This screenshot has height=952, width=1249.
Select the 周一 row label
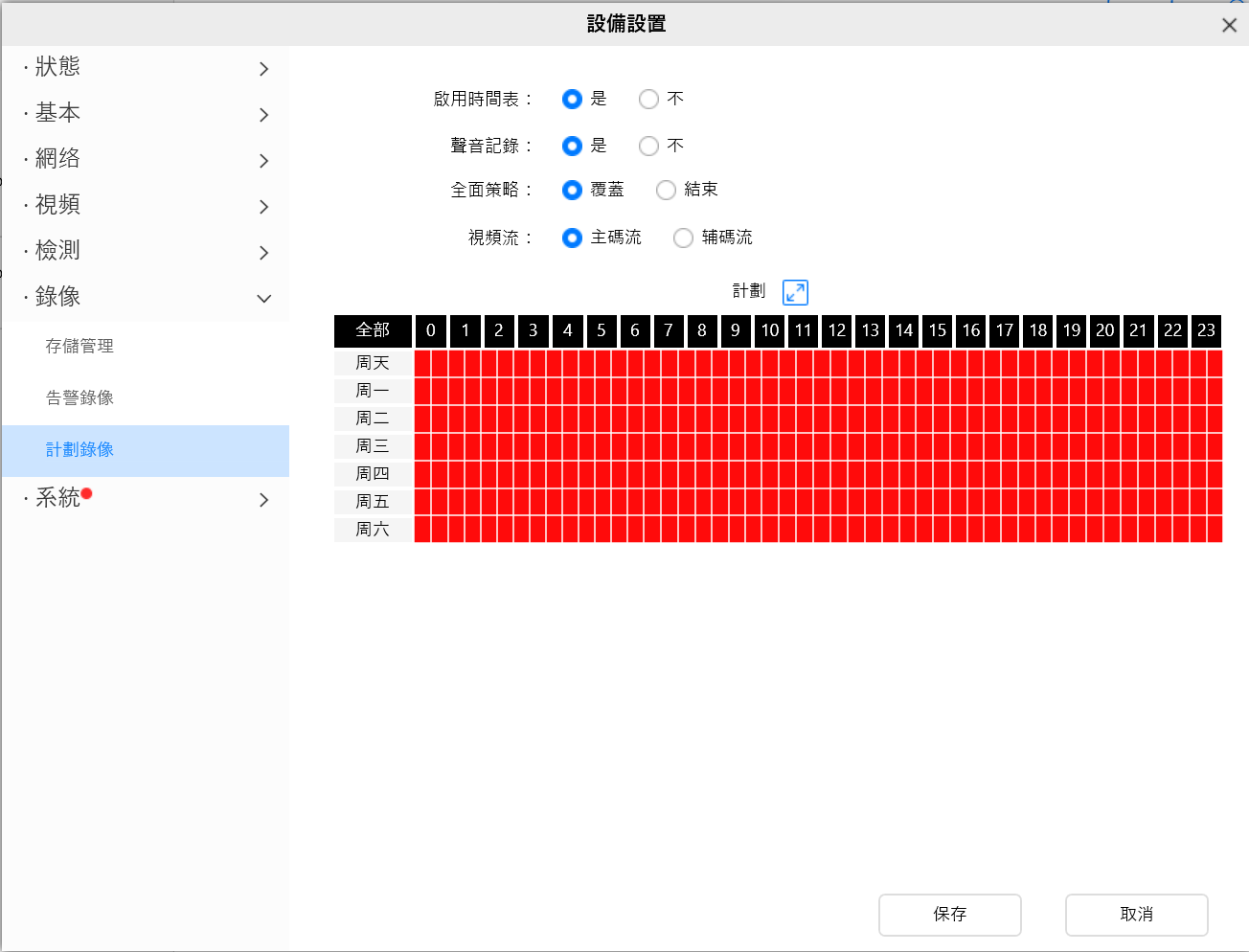point(373,391)
